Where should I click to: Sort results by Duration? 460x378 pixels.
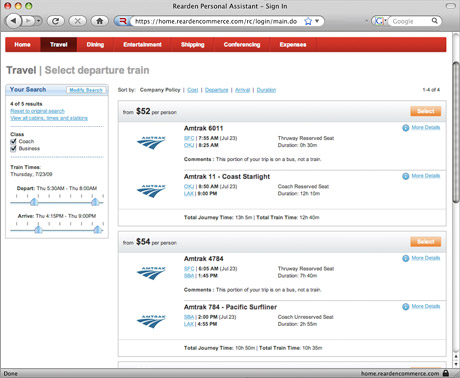pyautogui.click(x=266, y=90)
